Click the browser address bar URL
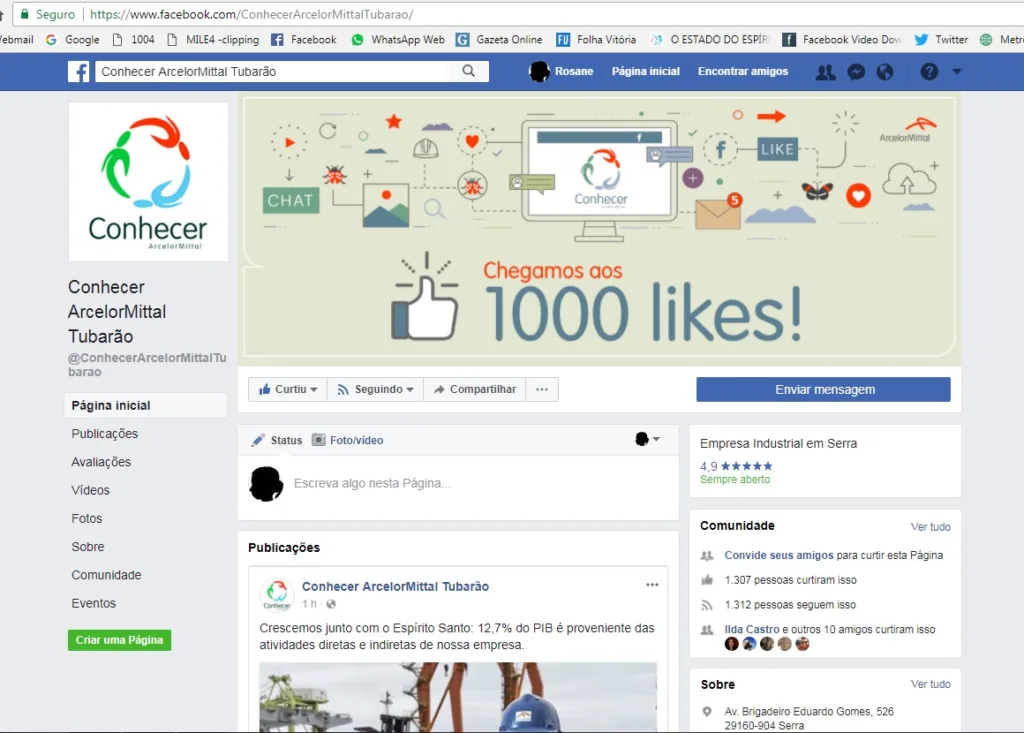Screen dimensions: 1024x733 tap(251, 14)
